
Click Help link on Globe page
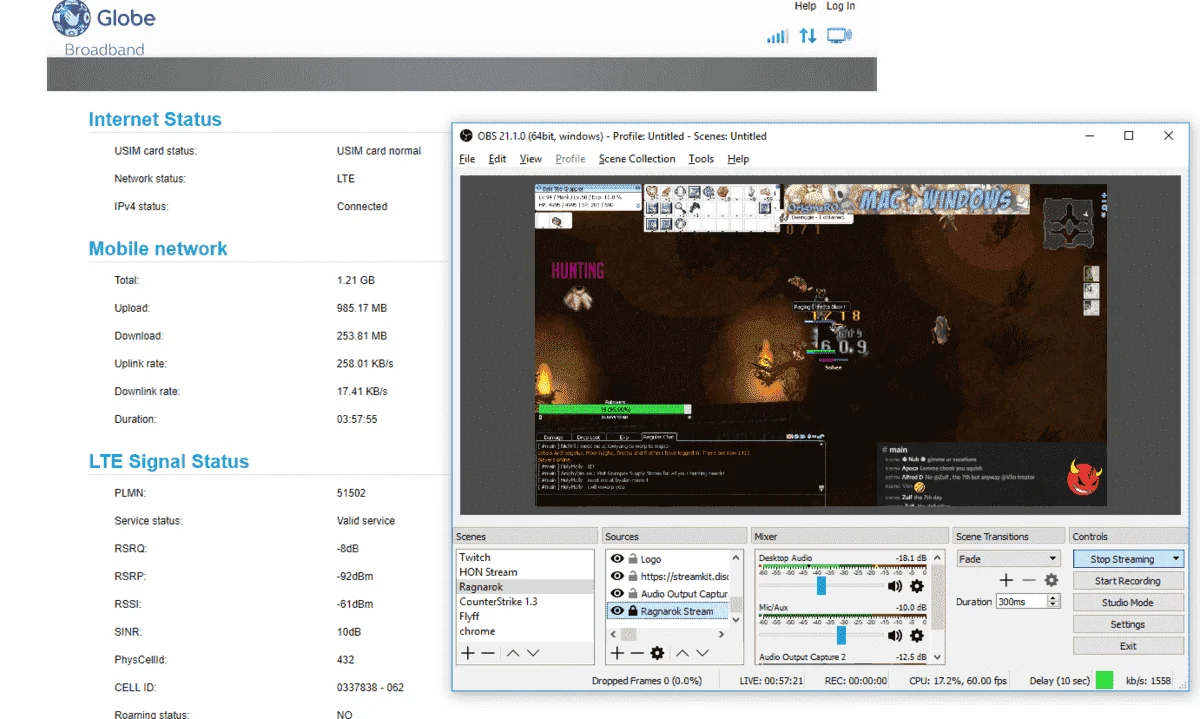click(805, 6)
